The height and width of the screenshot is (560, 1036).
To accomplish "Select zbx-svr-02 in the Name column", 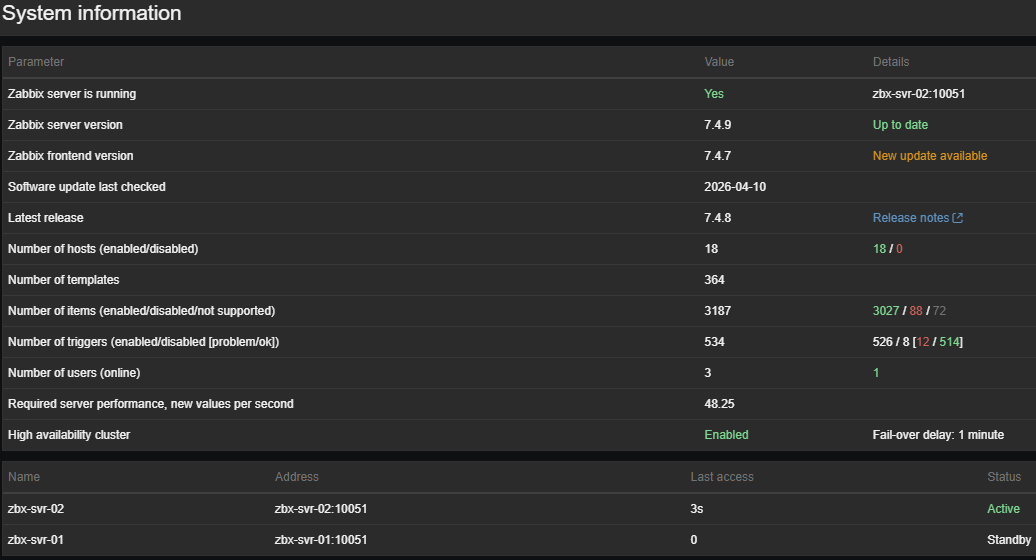I will click(x=36, y=509).
